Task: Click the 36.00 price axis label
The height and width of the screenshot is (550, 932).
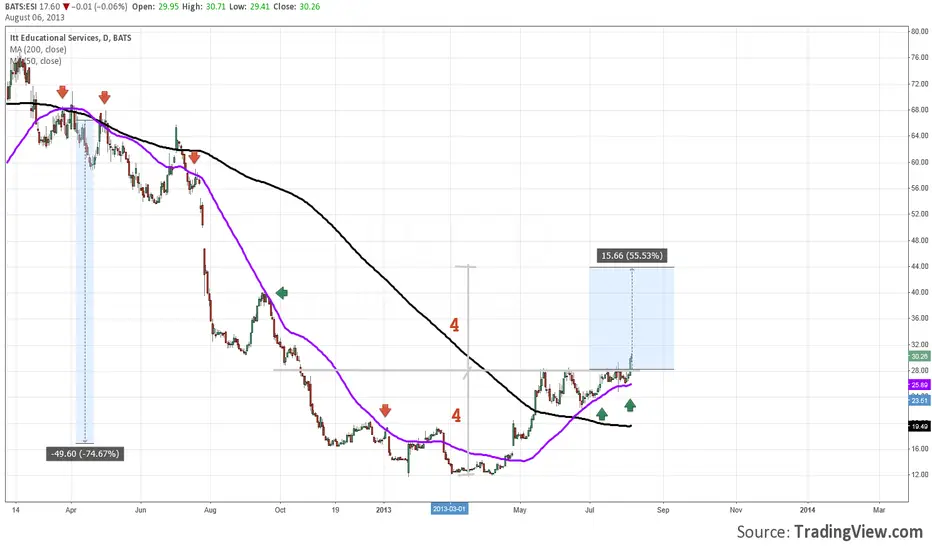Action: click(920, 318)
